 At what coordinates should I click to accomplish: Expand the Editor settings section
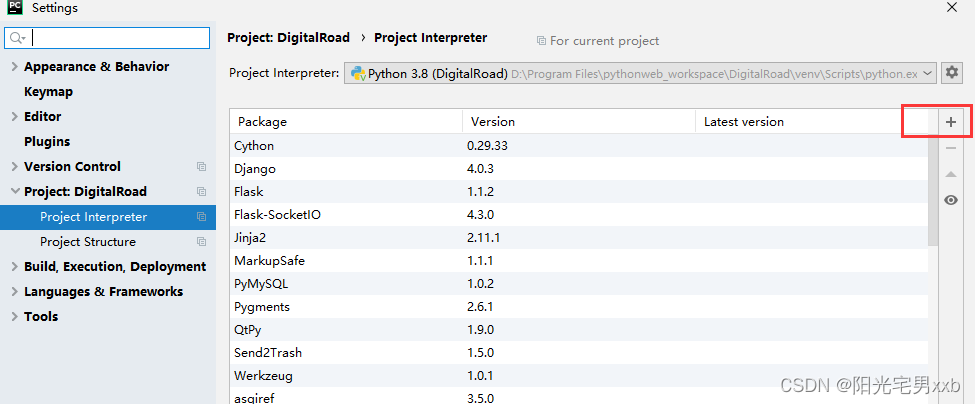(14, 117)
